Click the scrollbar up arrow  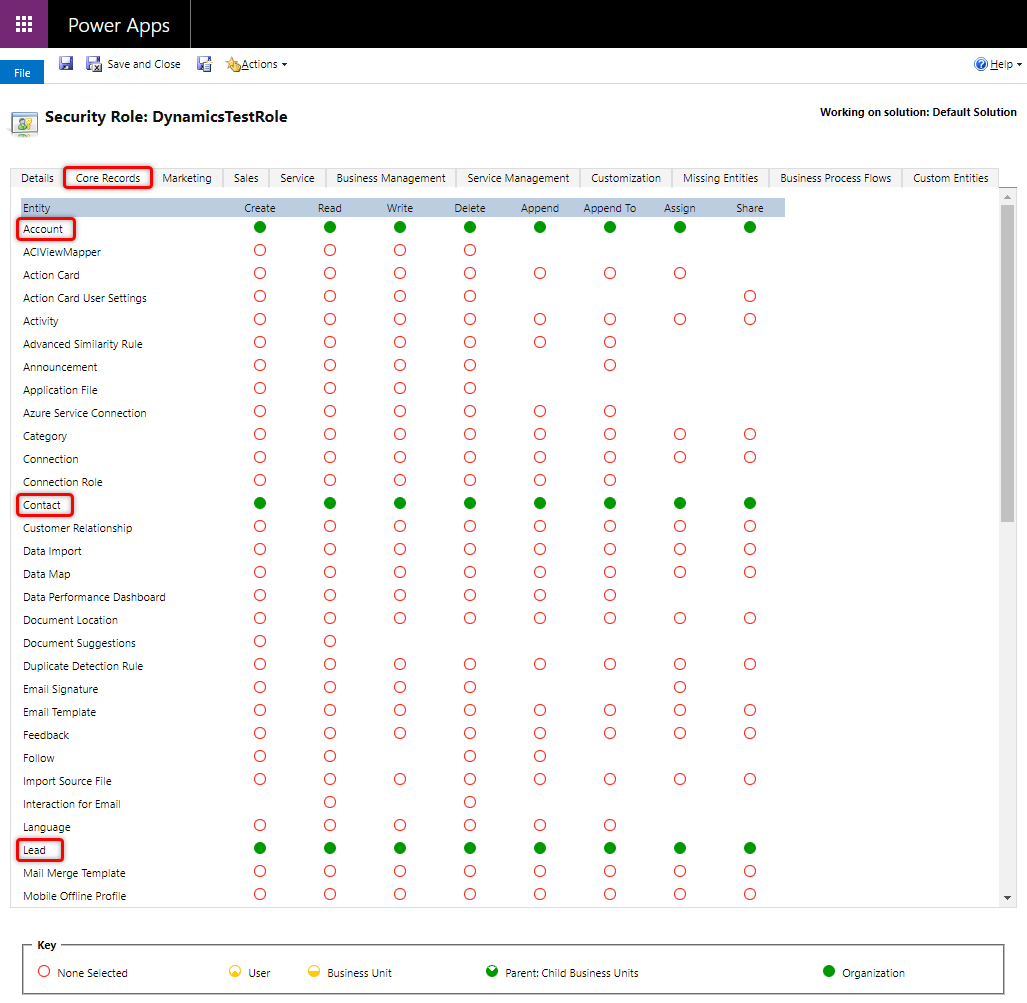pos(1007,197)
